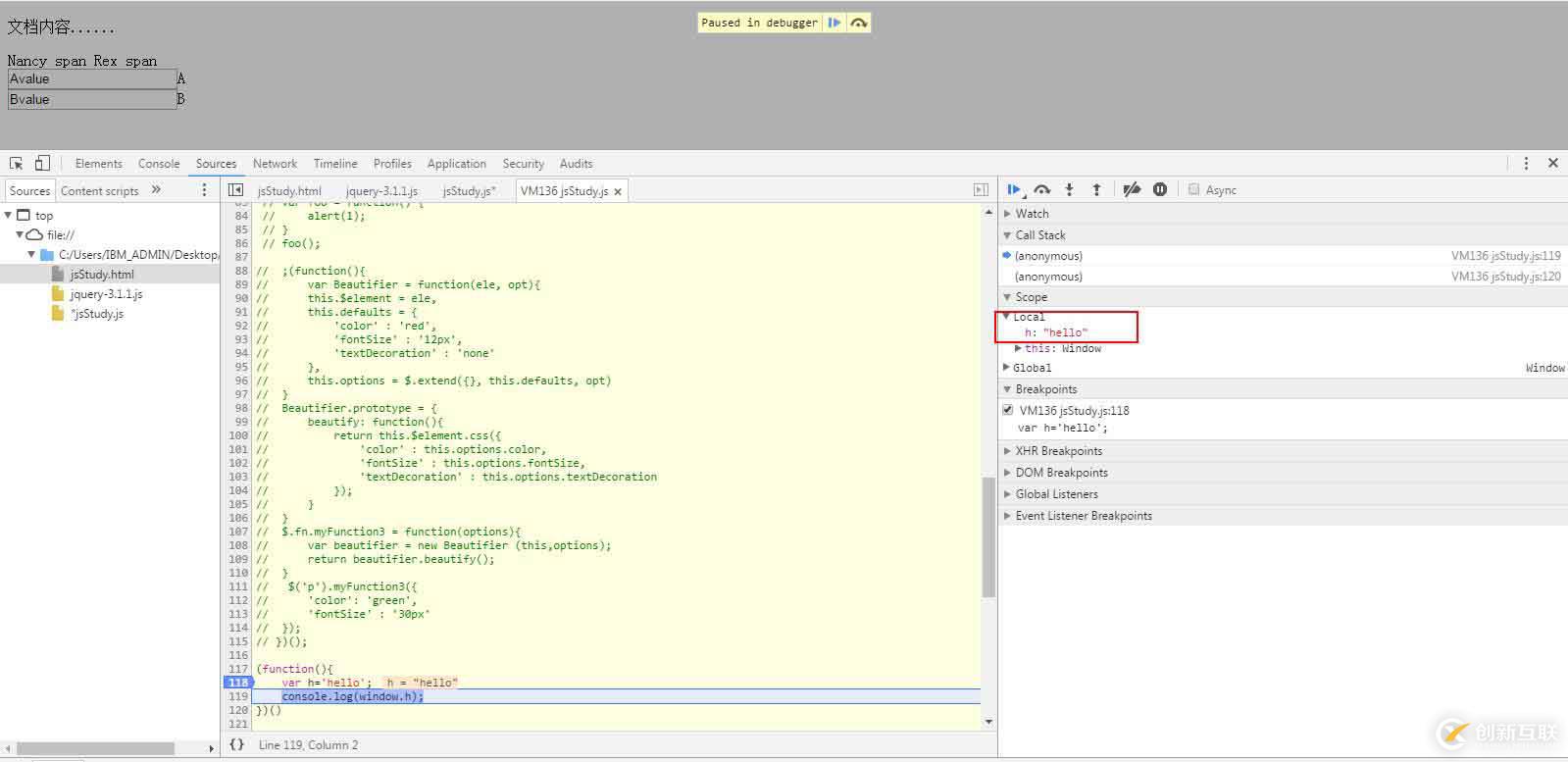The width and height of the screenshot is (1568, 762).
Task: Toggle the file navigator sidebar icon
Action: tap(235, 190)
